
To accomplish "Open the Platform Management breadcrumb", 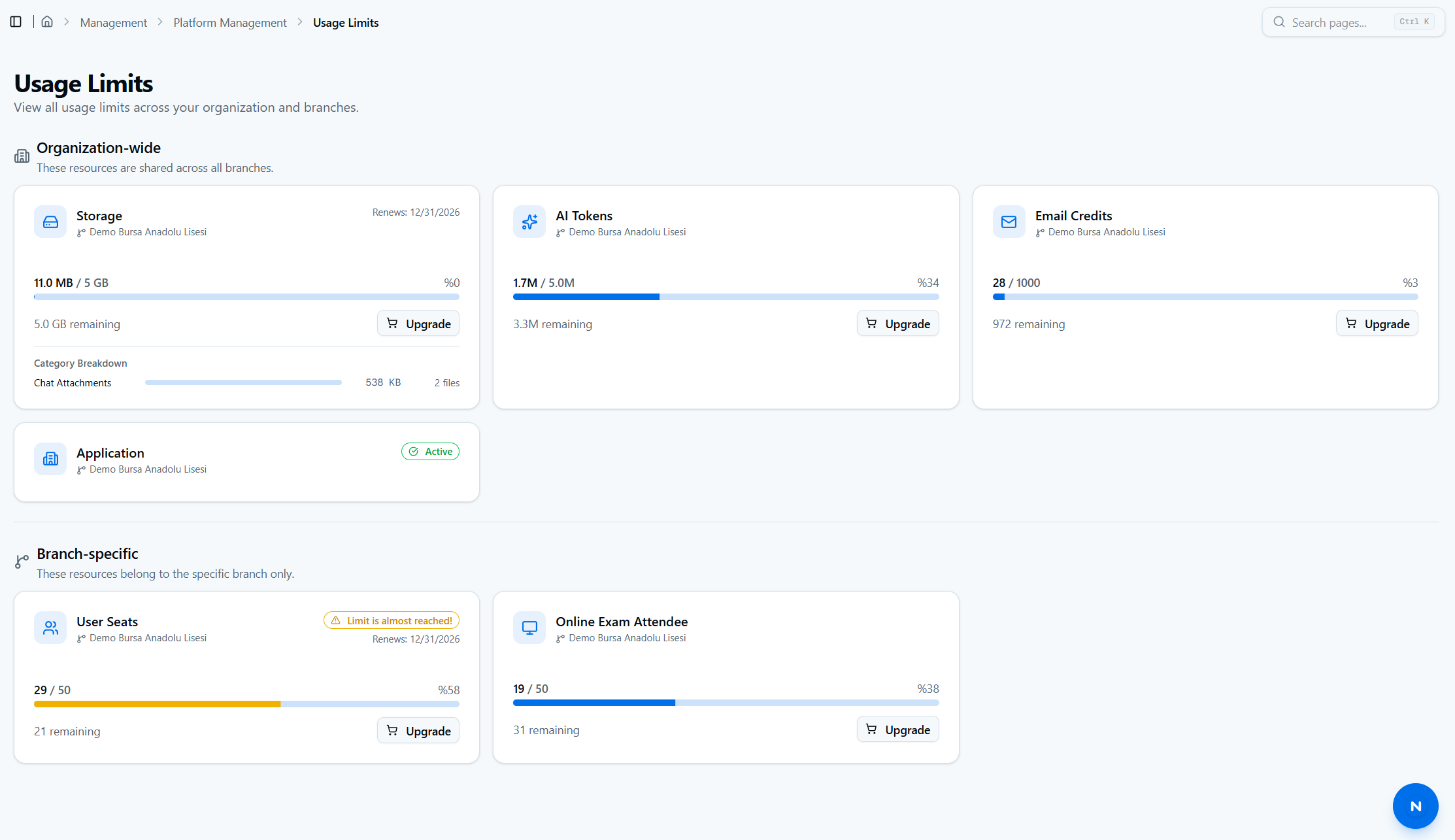I will (x=230, y=23).
